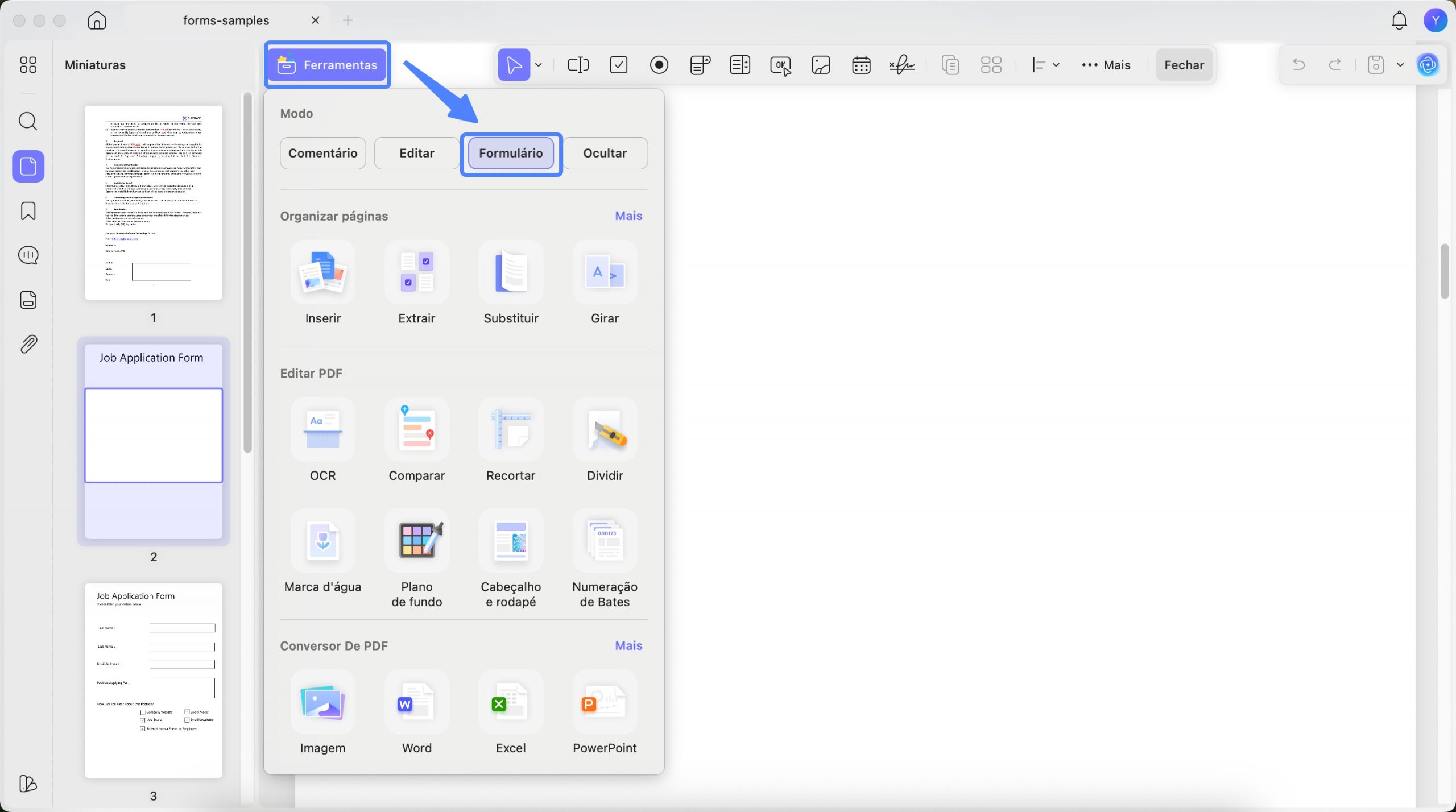Convert PDF to Imagem

[x=322, y=712]
